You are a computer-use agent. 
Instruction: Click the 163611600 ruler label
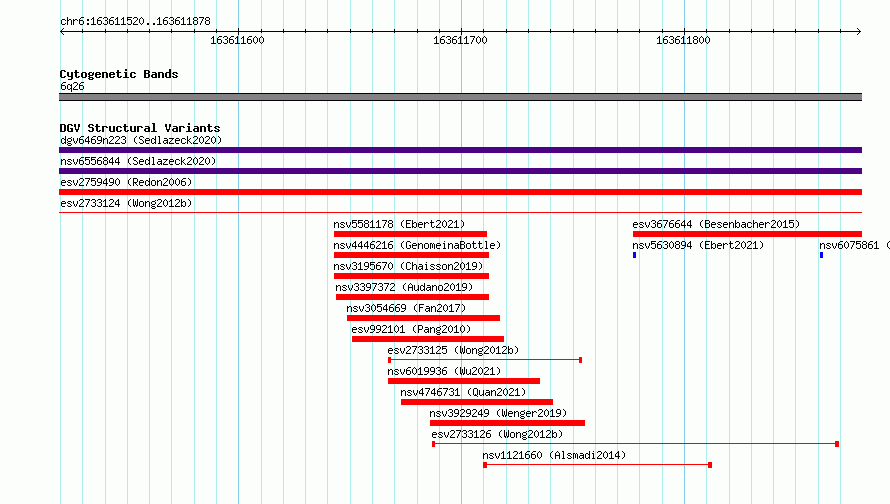click(x=237, y=40)
